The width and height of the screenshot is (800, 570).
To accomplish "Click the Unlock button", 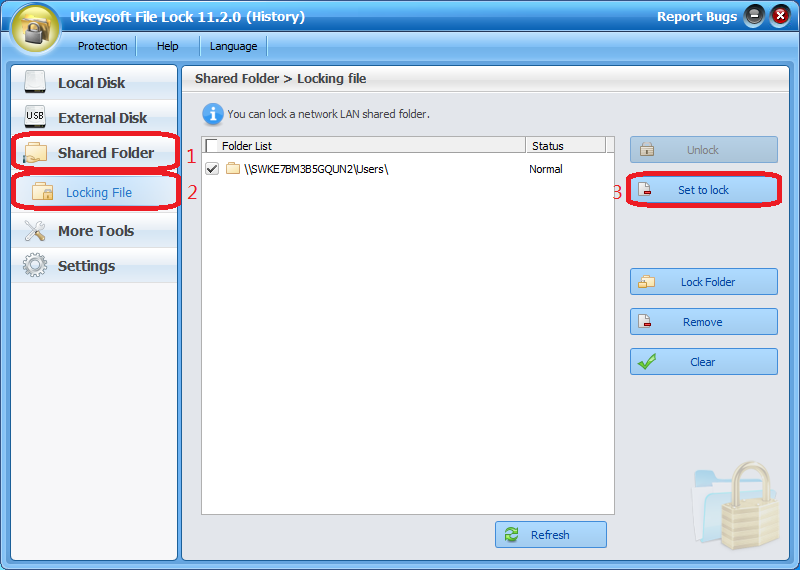I will [x=704, y=150].
